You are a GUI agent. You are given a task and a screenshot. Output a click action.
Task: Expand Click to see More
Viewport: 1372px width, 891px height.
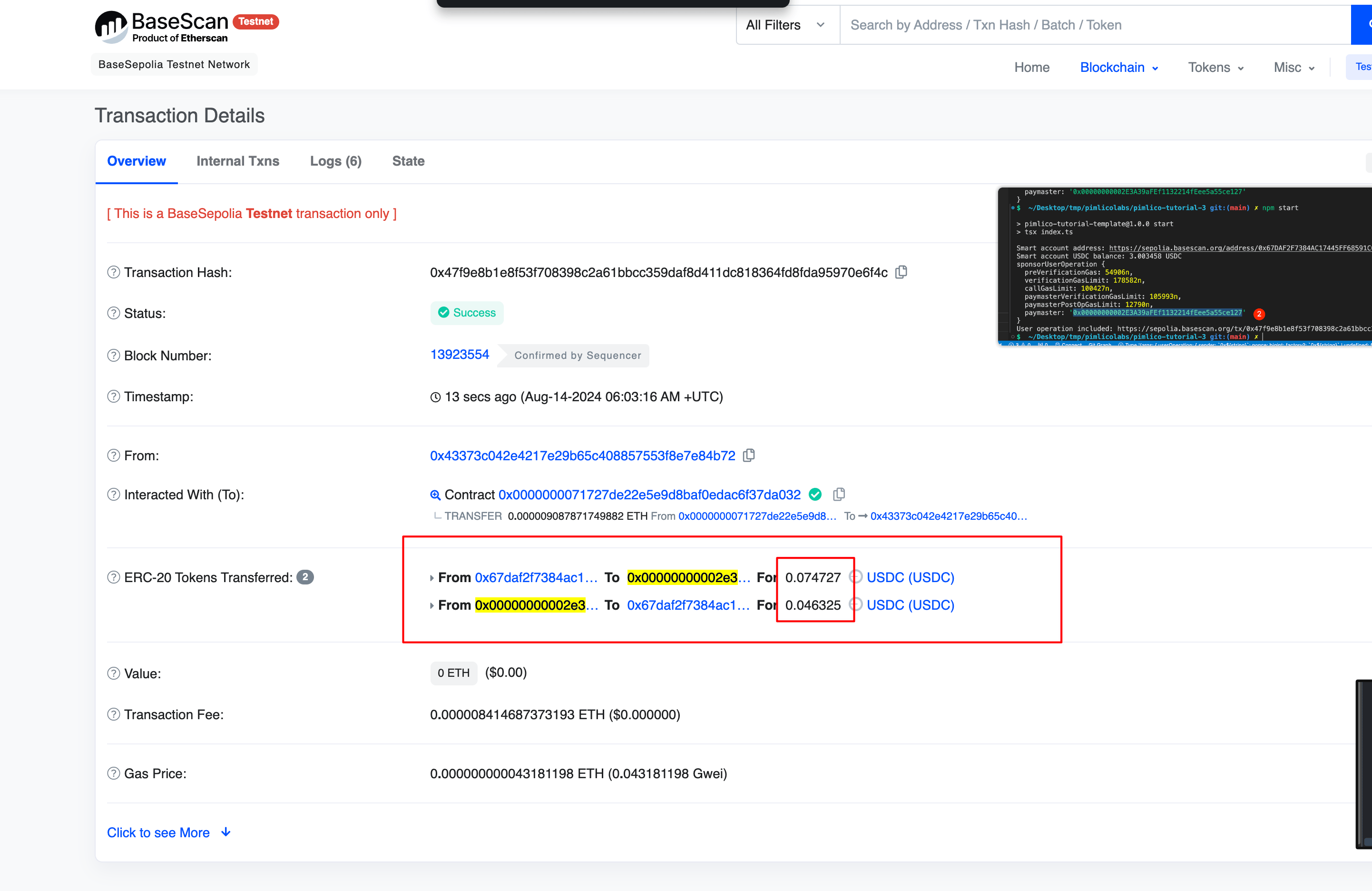[x=169, y=832]
